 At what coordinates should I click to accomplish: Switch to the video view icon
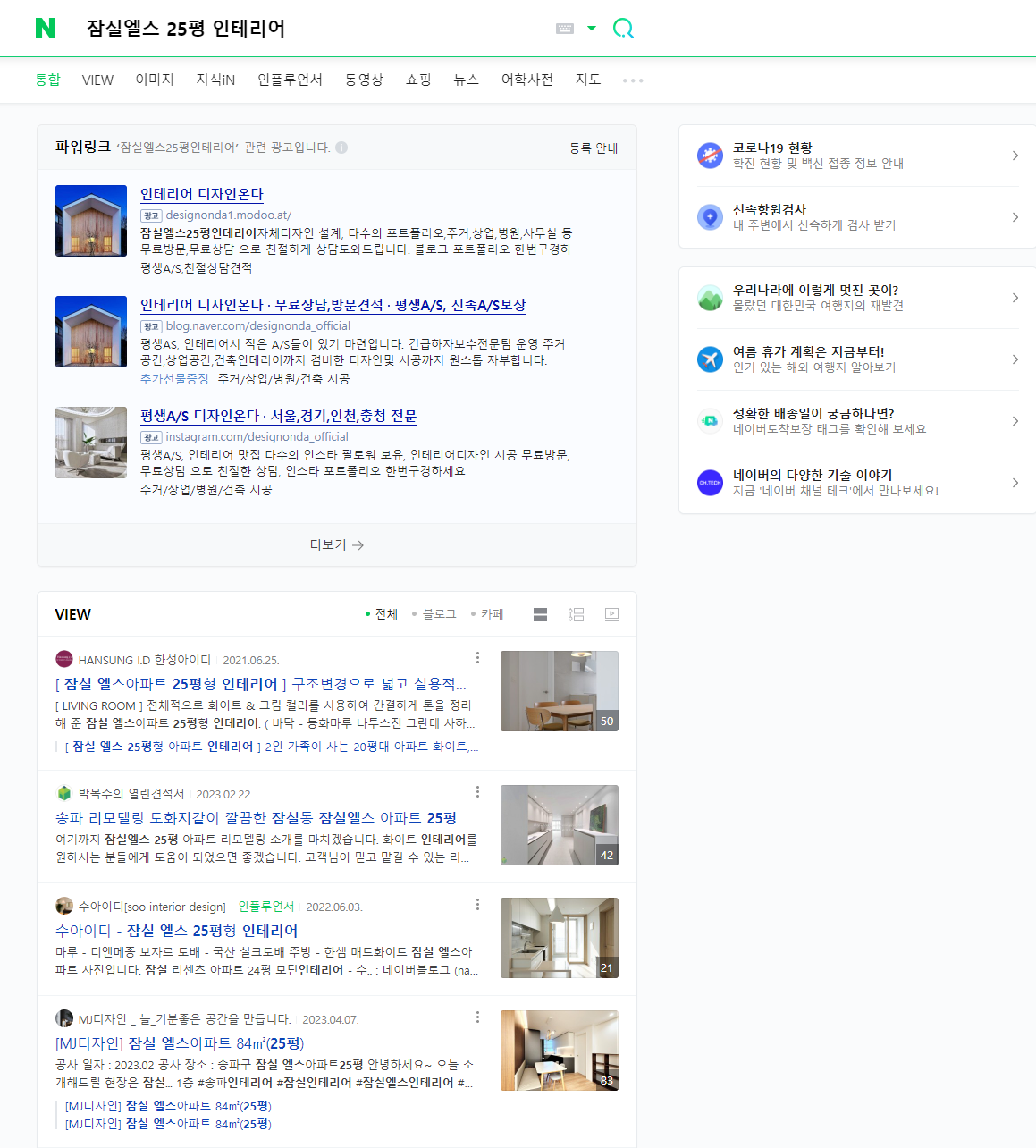pyautogui.click(x=611, y=614)
